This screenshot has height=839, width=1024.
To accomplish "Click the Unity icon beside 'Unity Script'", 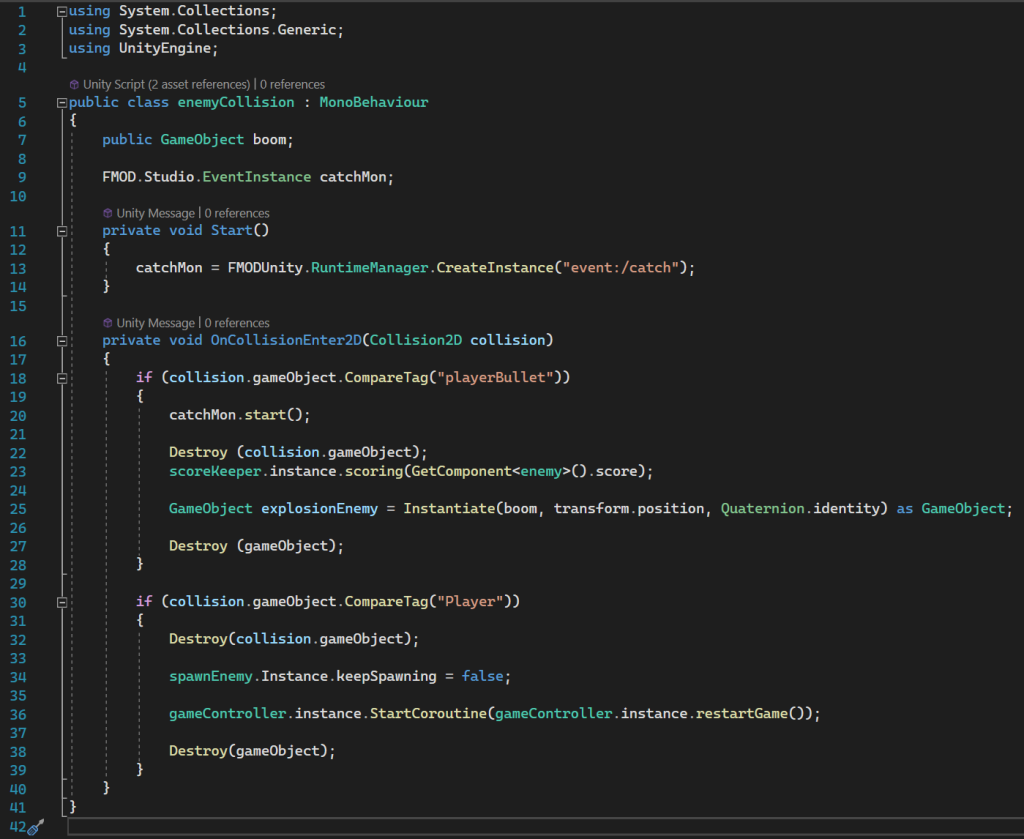I will click(74, 85).
